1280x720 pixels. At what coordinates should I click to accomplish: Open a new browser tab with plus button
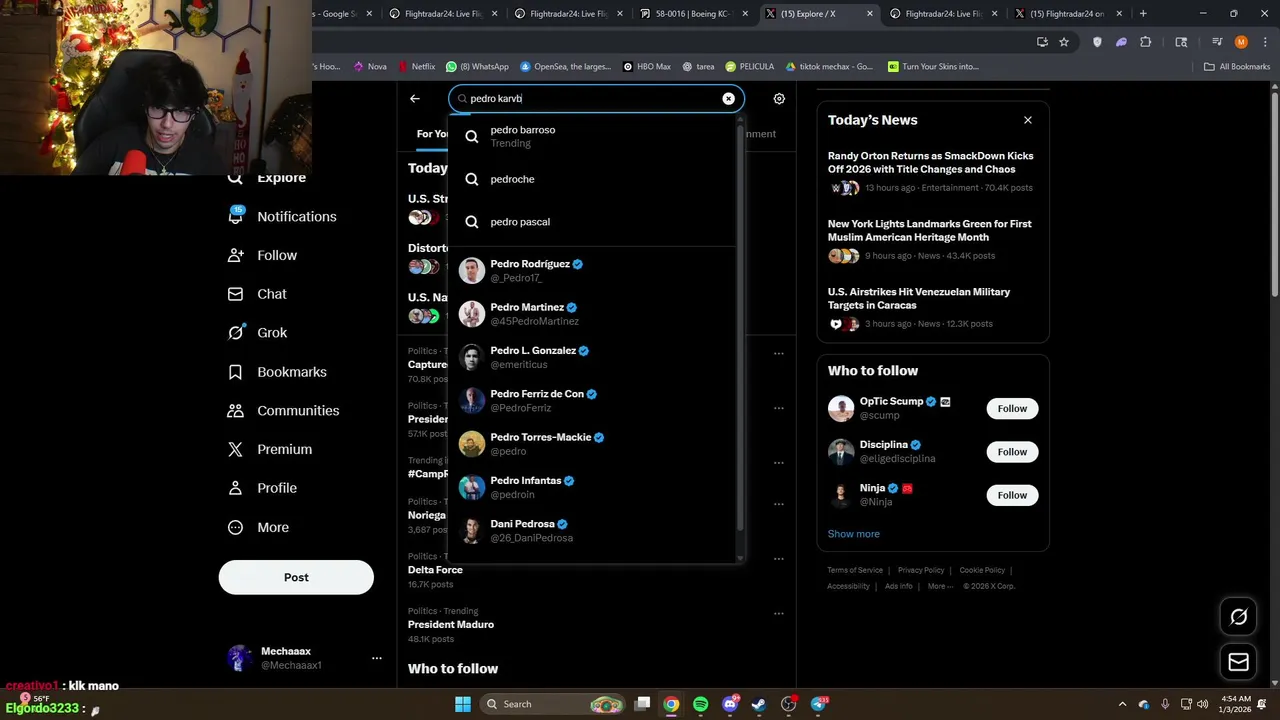point(1143,14)
